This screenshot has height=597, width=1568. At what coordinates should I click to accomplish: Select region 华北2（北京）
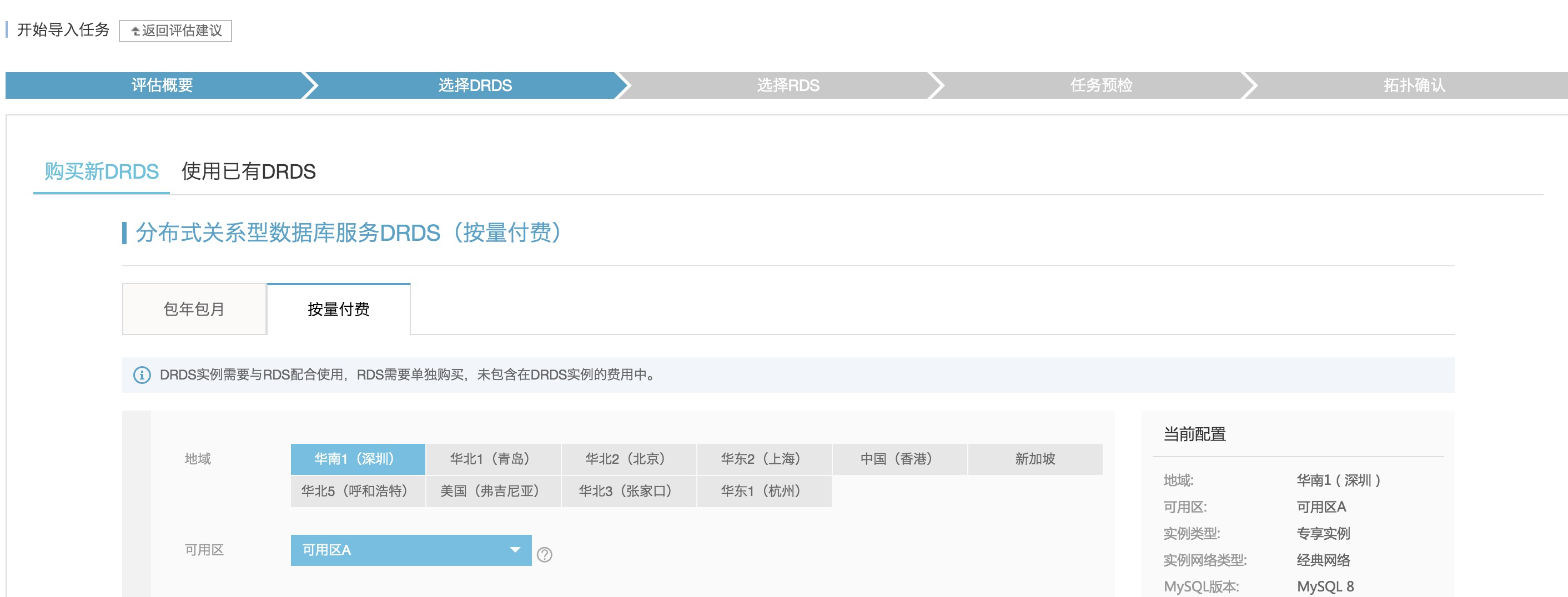point(629,459)
